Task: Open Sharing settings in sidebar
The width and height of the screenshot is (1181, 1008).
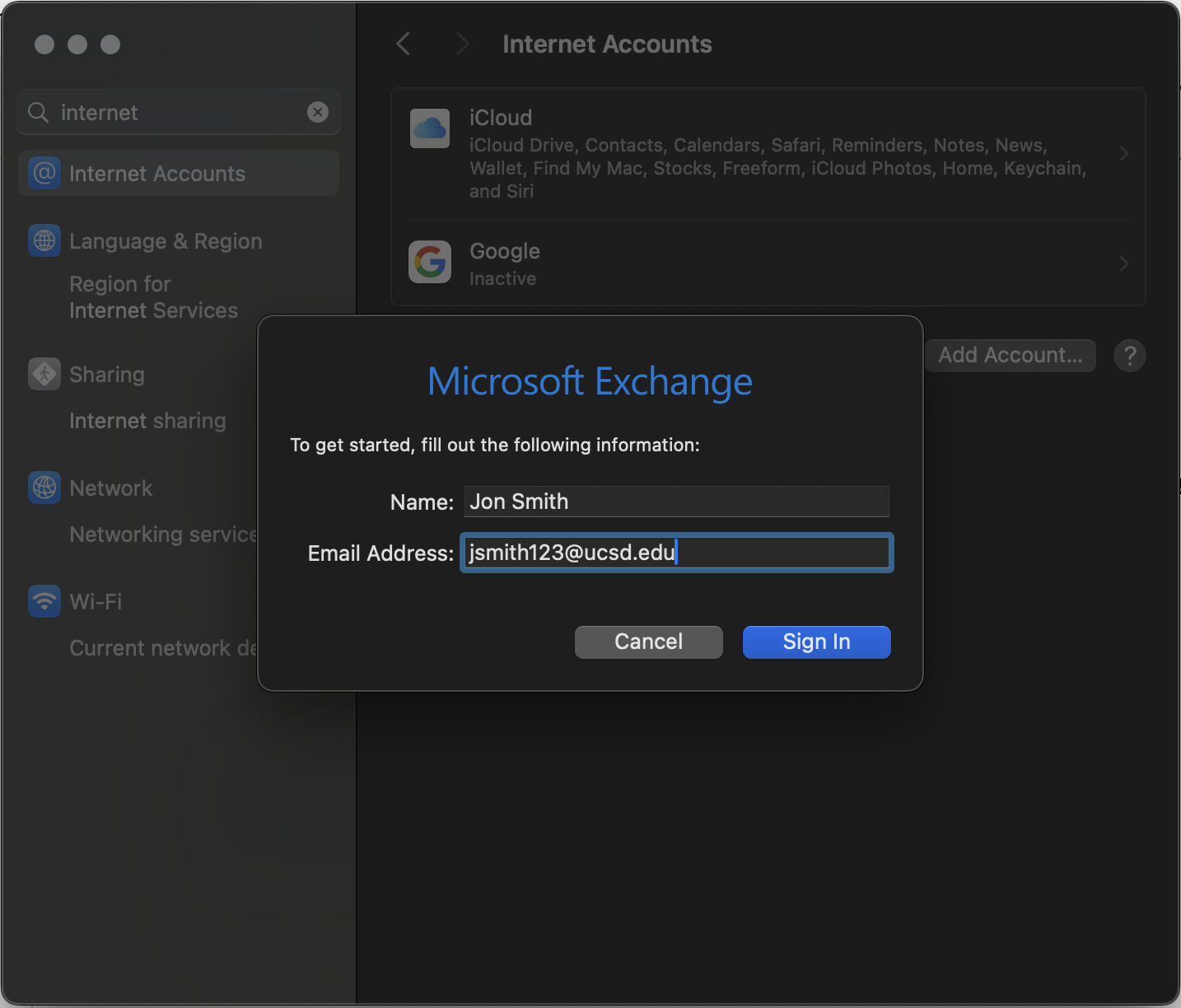Action: click(x=107, y=375)
